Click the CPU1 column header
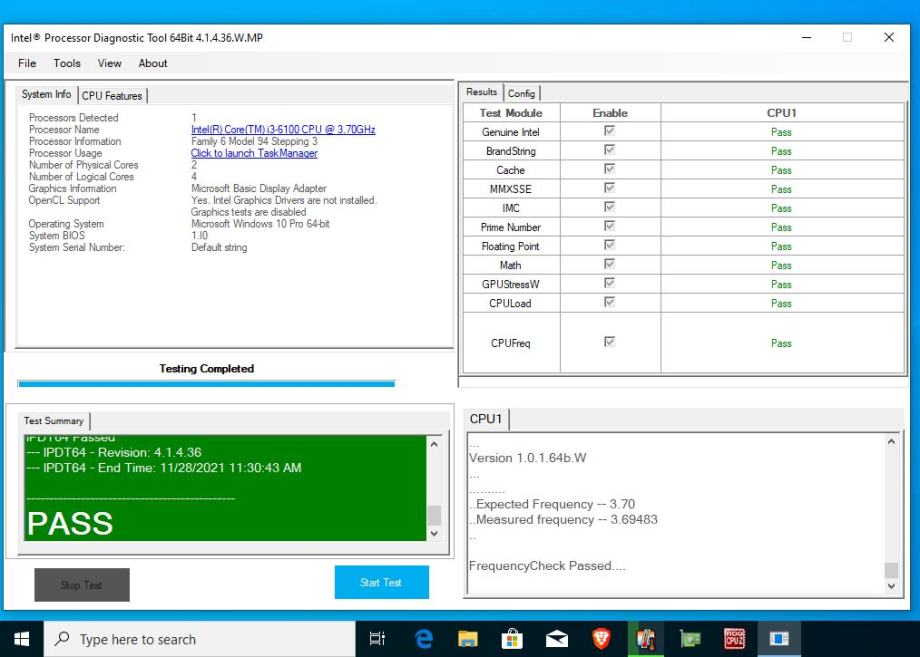 click(782, 113)
